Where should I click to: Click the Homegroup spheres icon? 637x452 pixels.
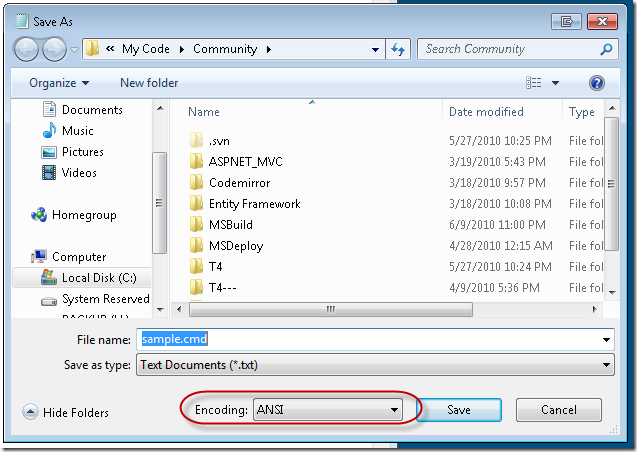coord(39,214)
